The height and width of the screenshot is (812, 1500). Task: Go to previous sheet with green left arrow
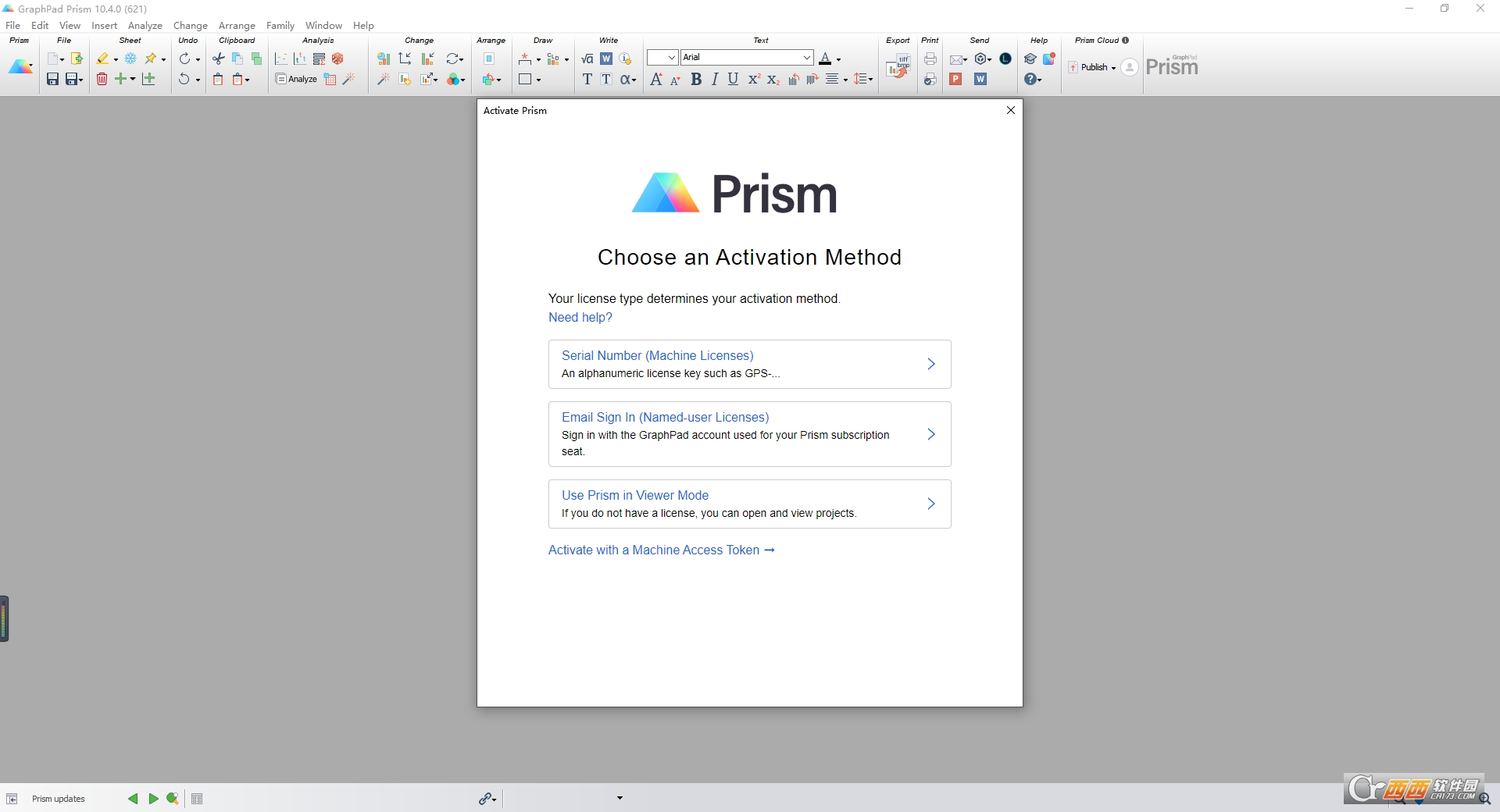(133, 799)
